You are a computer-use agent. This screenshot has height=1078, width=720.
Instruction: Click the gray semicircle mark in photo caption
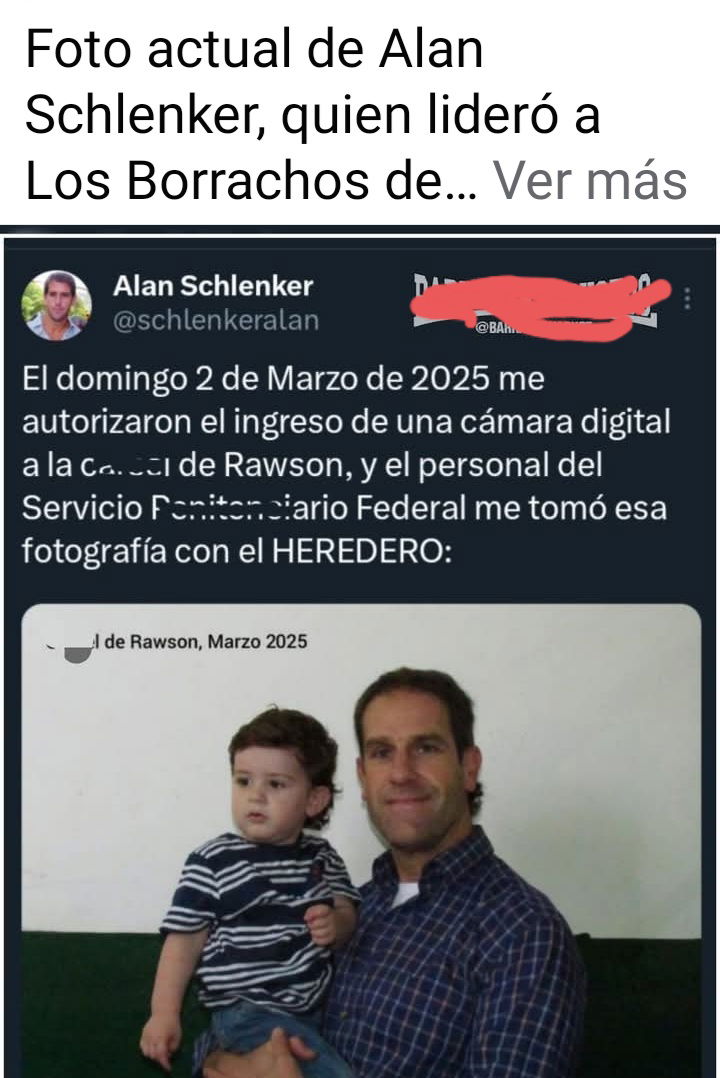tap(78, 654)
